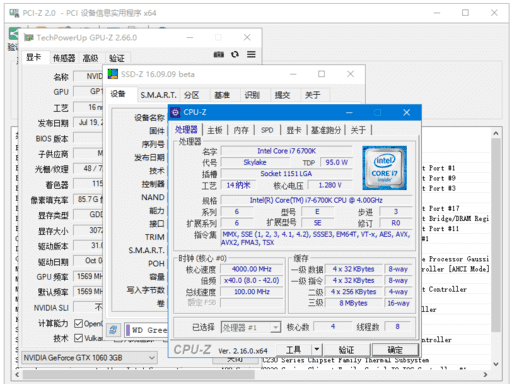Select the S.M.A.R.T. tab in SSD-Z
The height and width of the screenshot is (384, 512).
click(x=158, y=95)
